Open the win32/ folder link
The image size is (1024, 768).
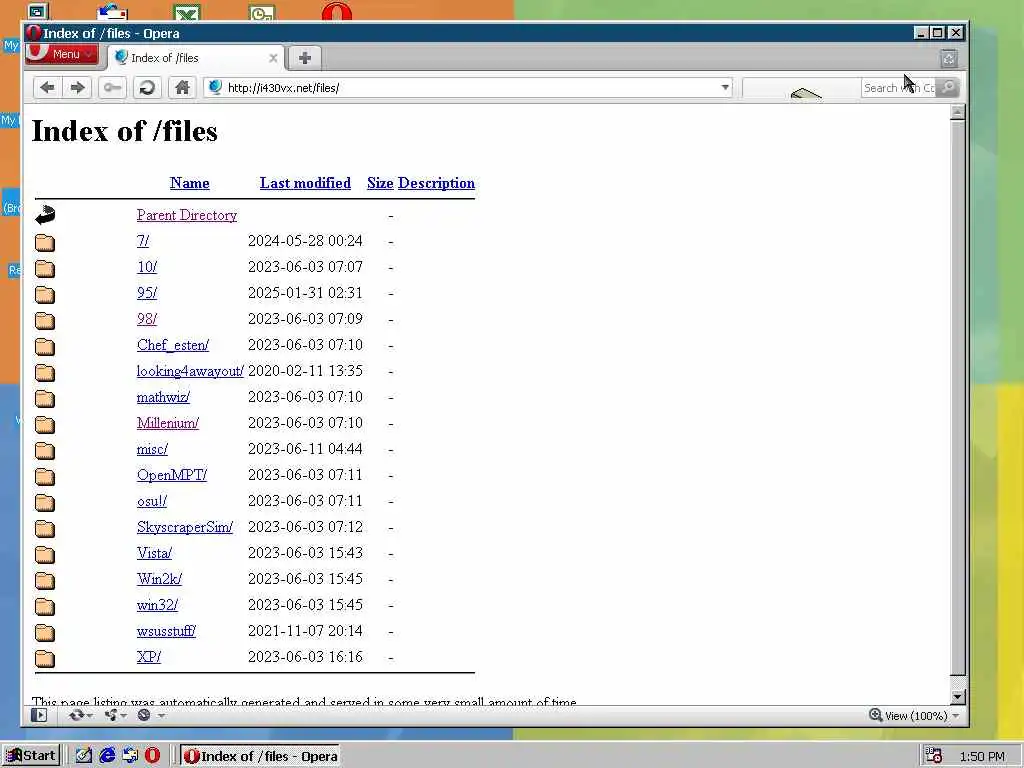(x=157, y=605)
